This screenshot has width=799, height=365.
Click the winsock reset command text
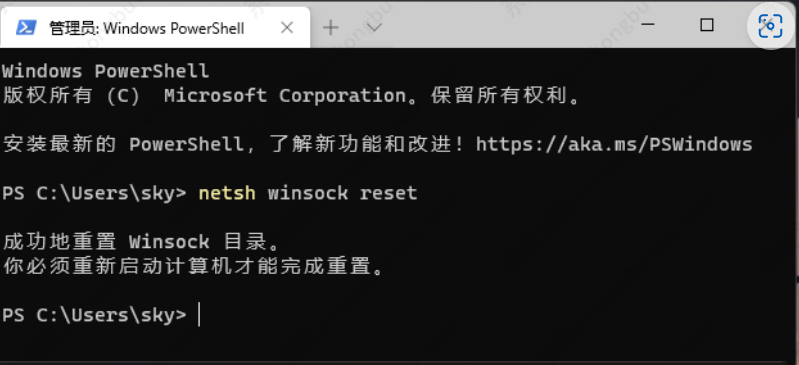point(342,193)
